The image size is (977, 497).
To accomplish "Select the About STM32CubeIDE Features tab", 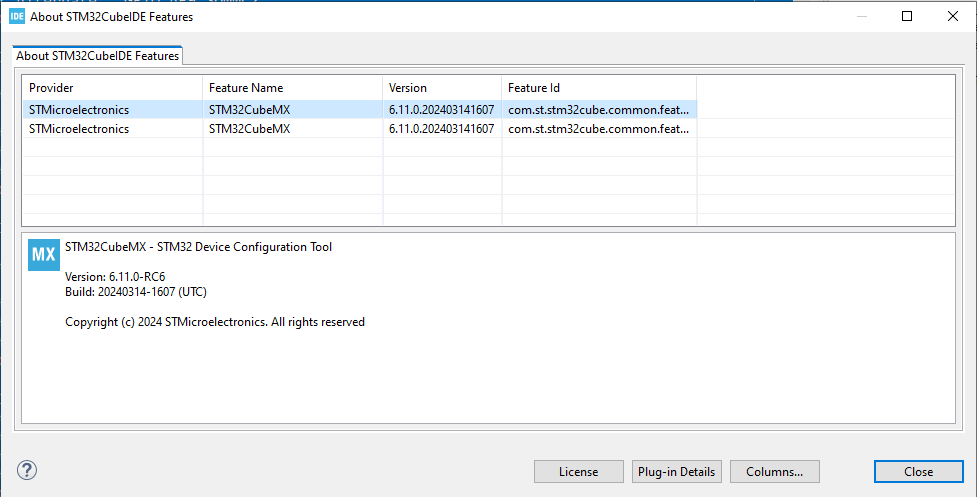I will coord(97,55).
